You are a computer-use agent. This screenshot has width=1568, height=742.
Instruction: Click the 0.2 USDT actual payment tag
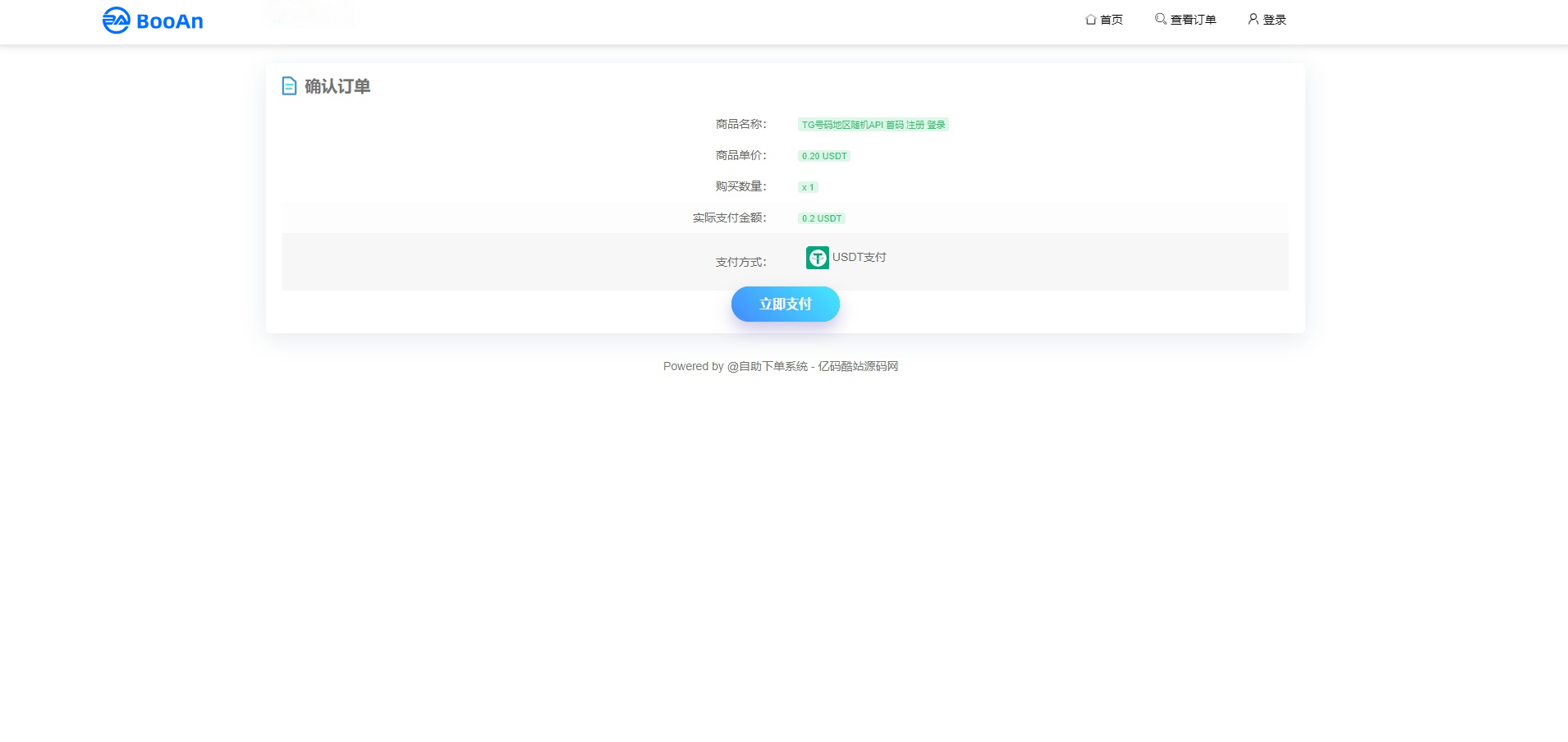click(x=821, y=218)
